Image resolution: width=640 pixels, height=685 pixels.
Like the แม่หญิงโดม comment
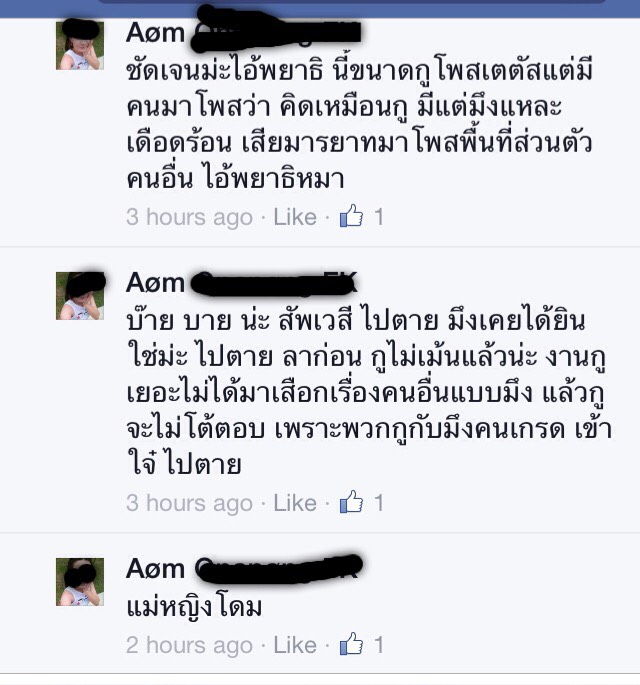[x=295, y=645]
